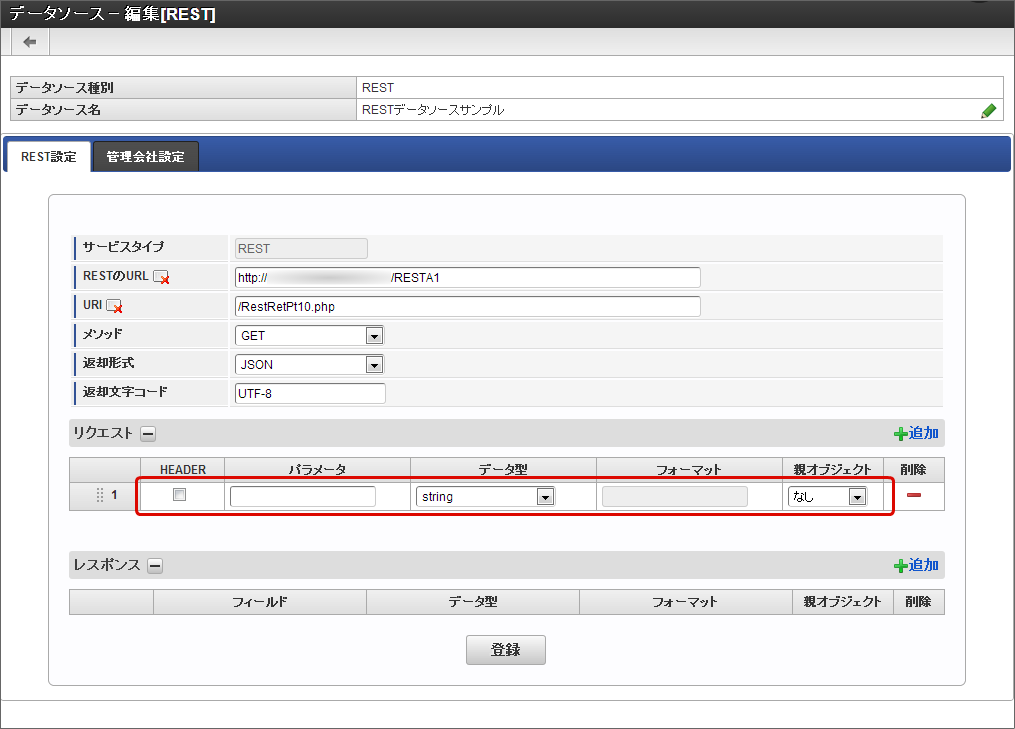Add a request row with 追加
The height and width of the screenshot is (729, 1015).
click(916, 433)
